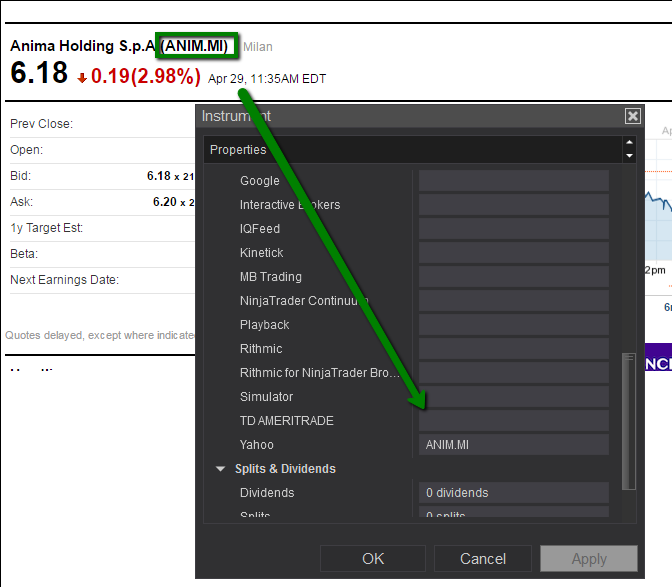Click the Prev Close label
672x587 pixels.
tap(42, 124)
